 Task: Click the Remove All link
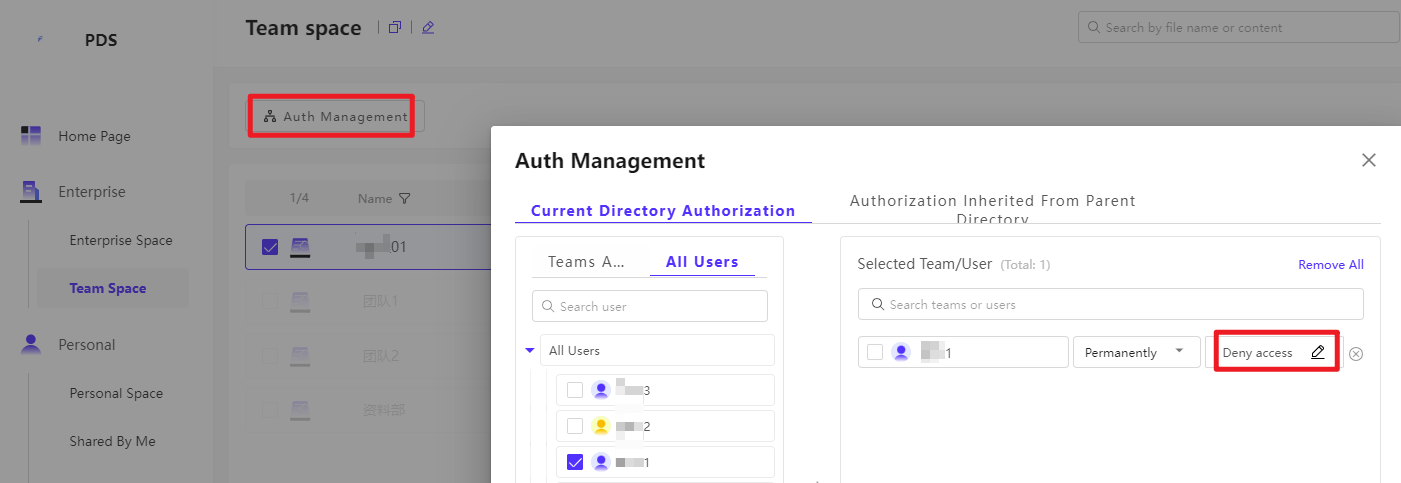tap(1331, 265)
